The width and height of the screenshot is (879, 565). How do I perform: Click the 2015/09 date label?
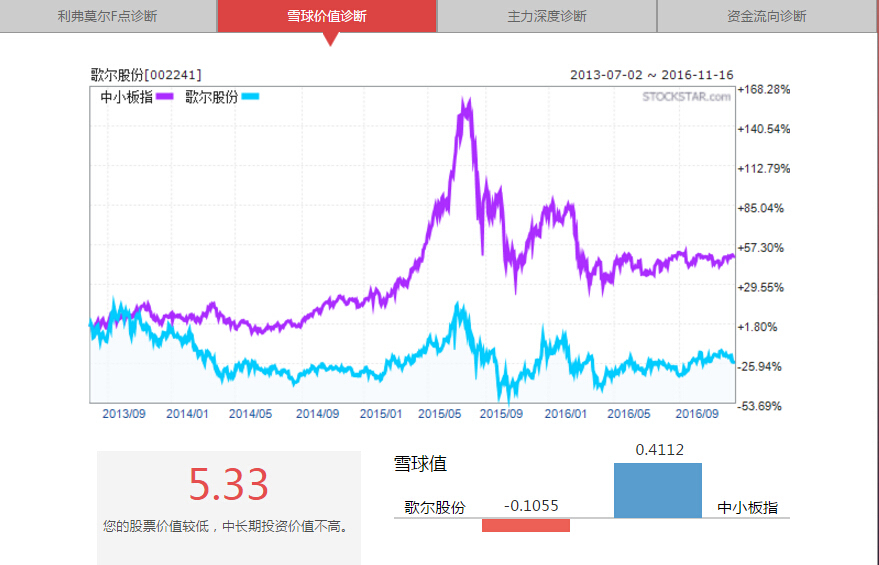501,414
